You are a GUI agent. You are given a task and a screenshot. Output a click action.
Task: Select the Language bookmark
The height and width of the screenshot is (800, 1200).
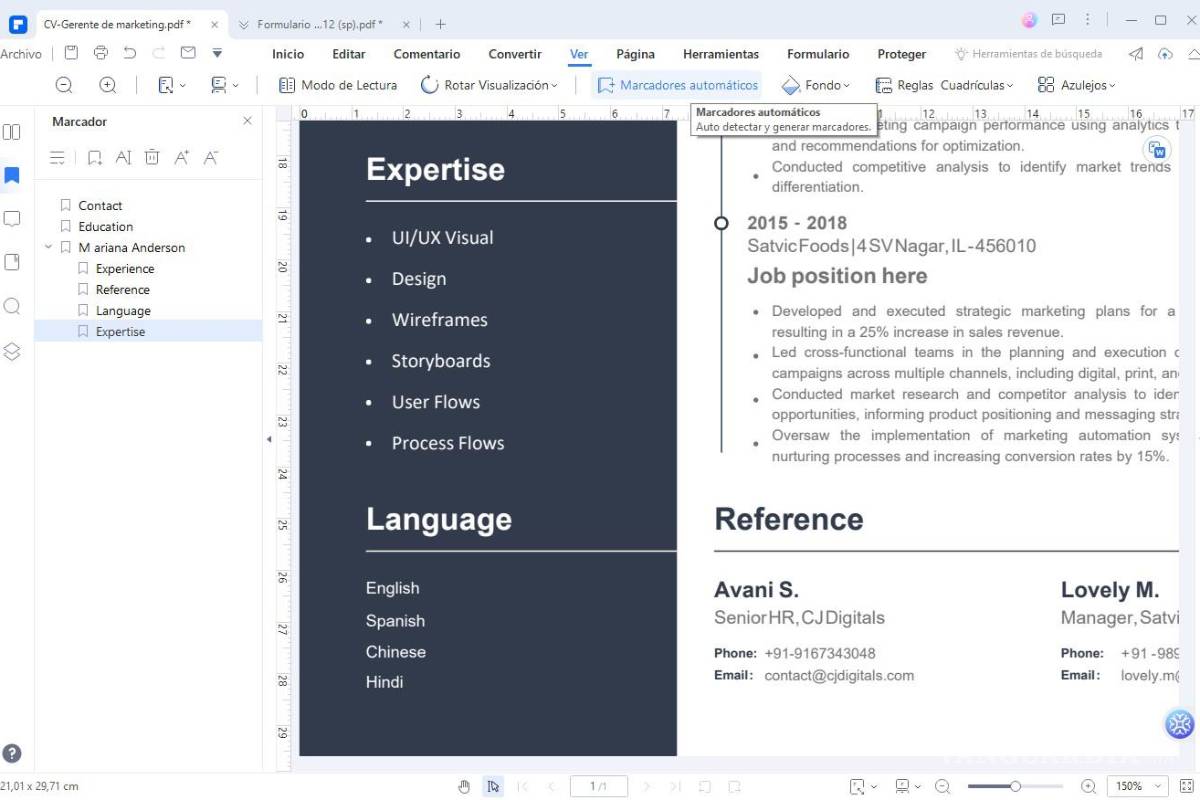pyautogui.click(x=123, y=311)
